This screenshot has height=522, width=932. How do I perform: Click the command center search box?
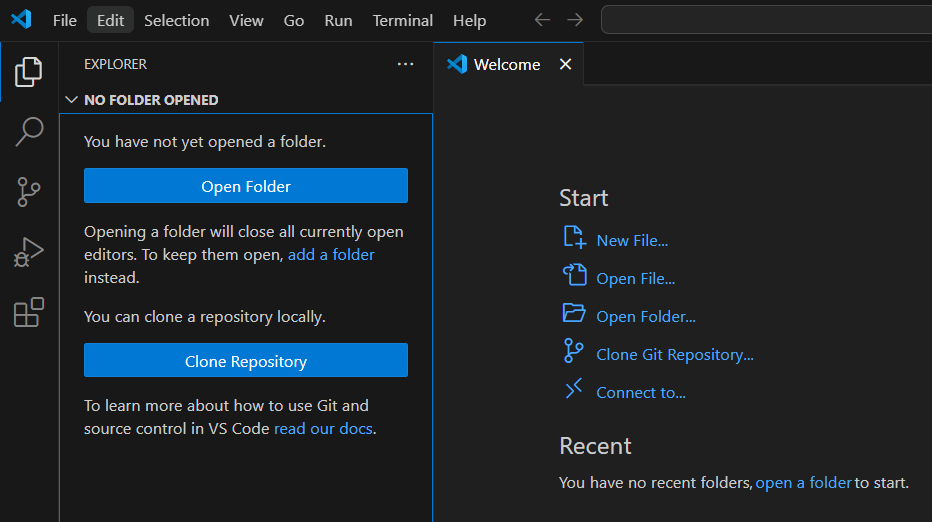[767, 20]
